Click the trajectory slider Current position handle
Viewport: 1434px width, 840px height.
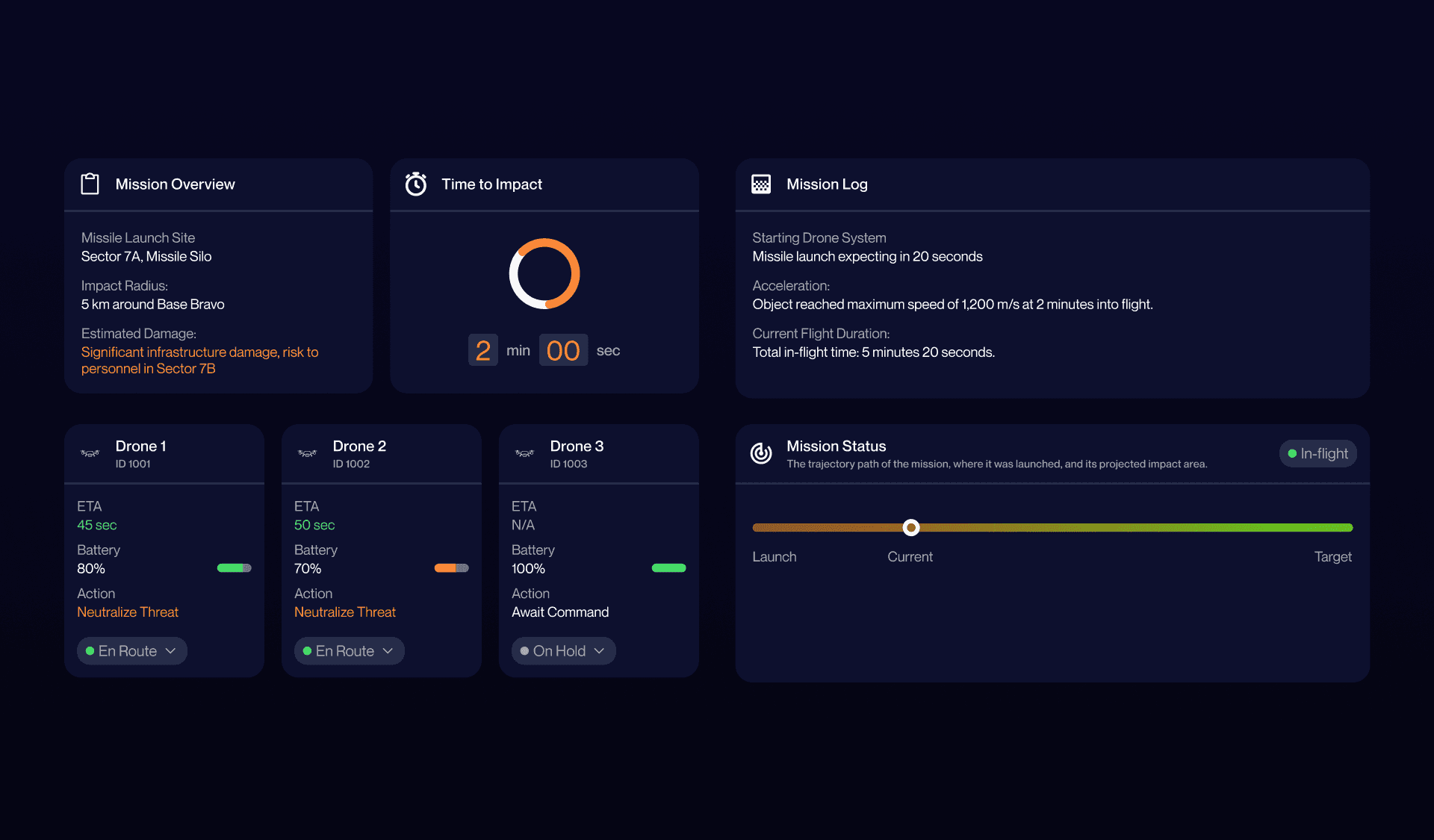(910, 528)
